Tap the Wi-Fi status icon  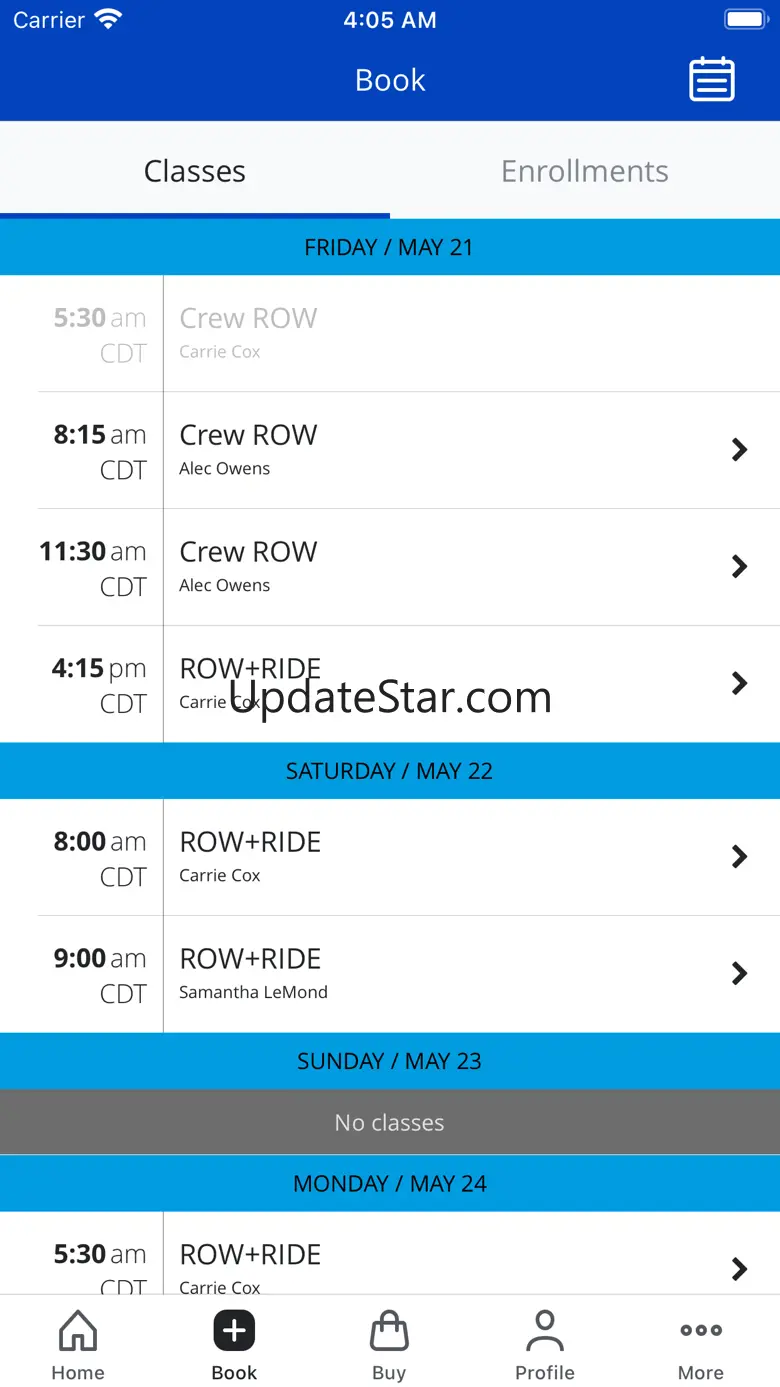pos(108,19)
